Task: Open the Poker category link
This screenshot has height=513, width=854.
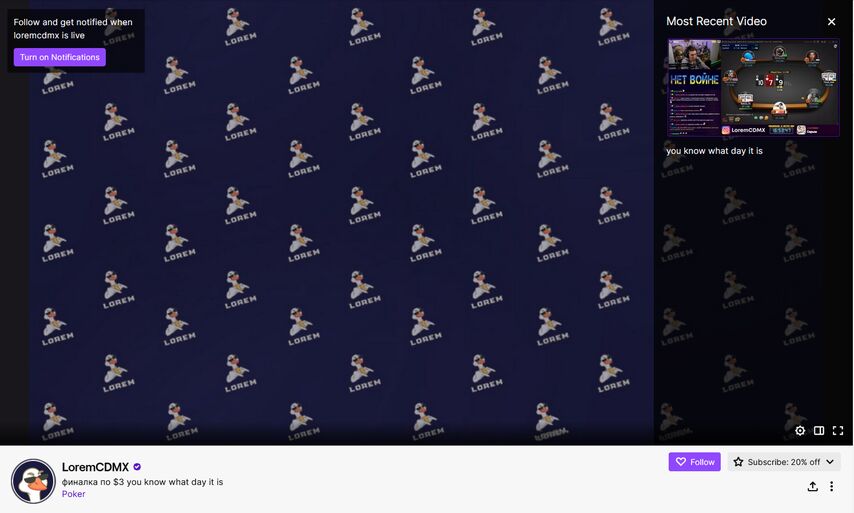Action: tap(74, 494)
